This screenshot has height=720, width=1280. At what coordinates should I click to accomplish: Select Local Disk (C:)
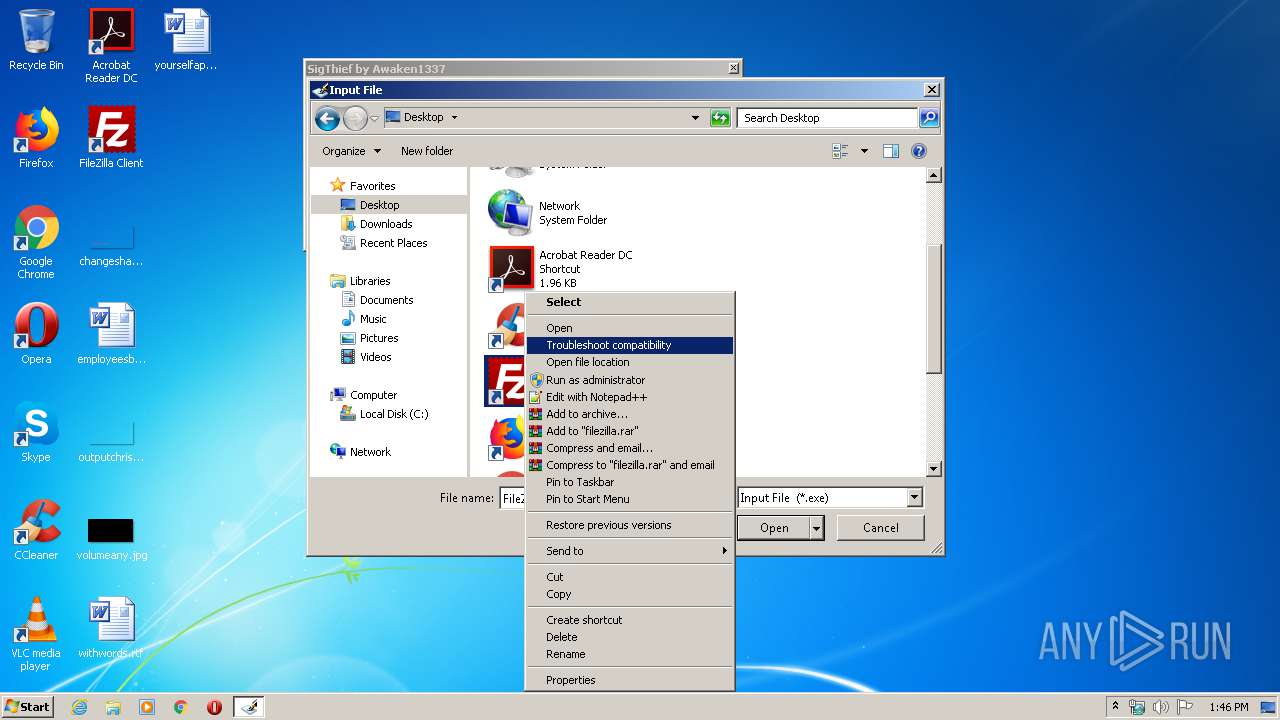[393, 414]
